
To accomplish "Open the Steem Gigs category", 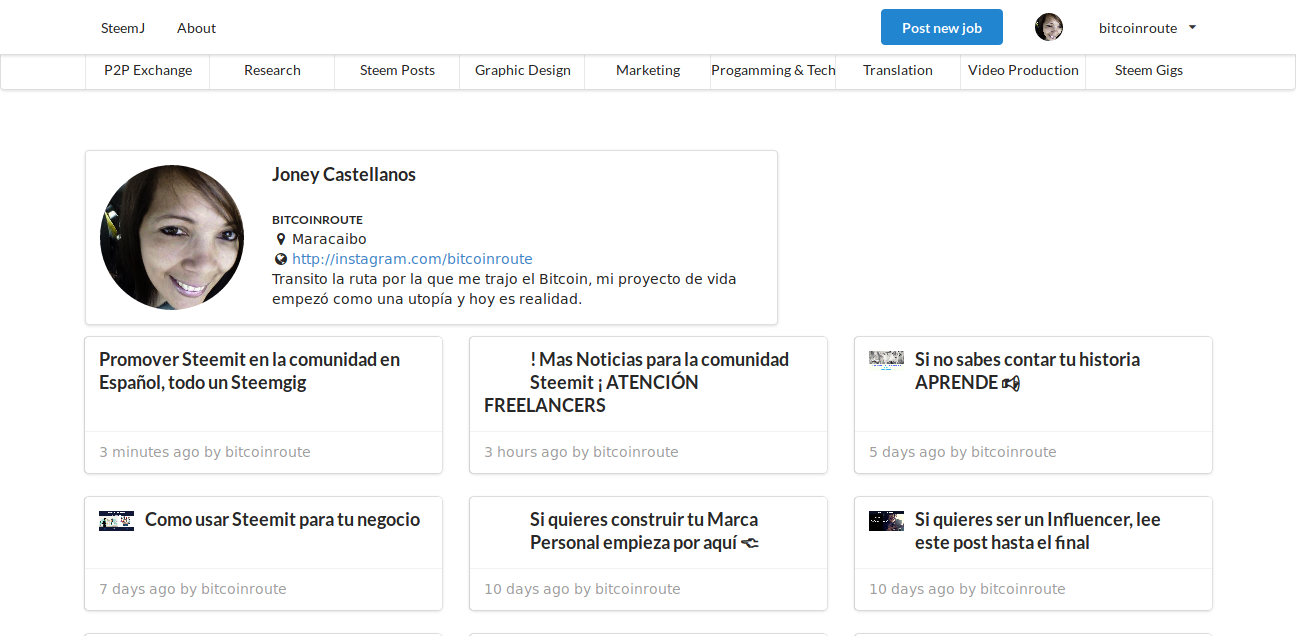I will click(x=1148, y=70).
